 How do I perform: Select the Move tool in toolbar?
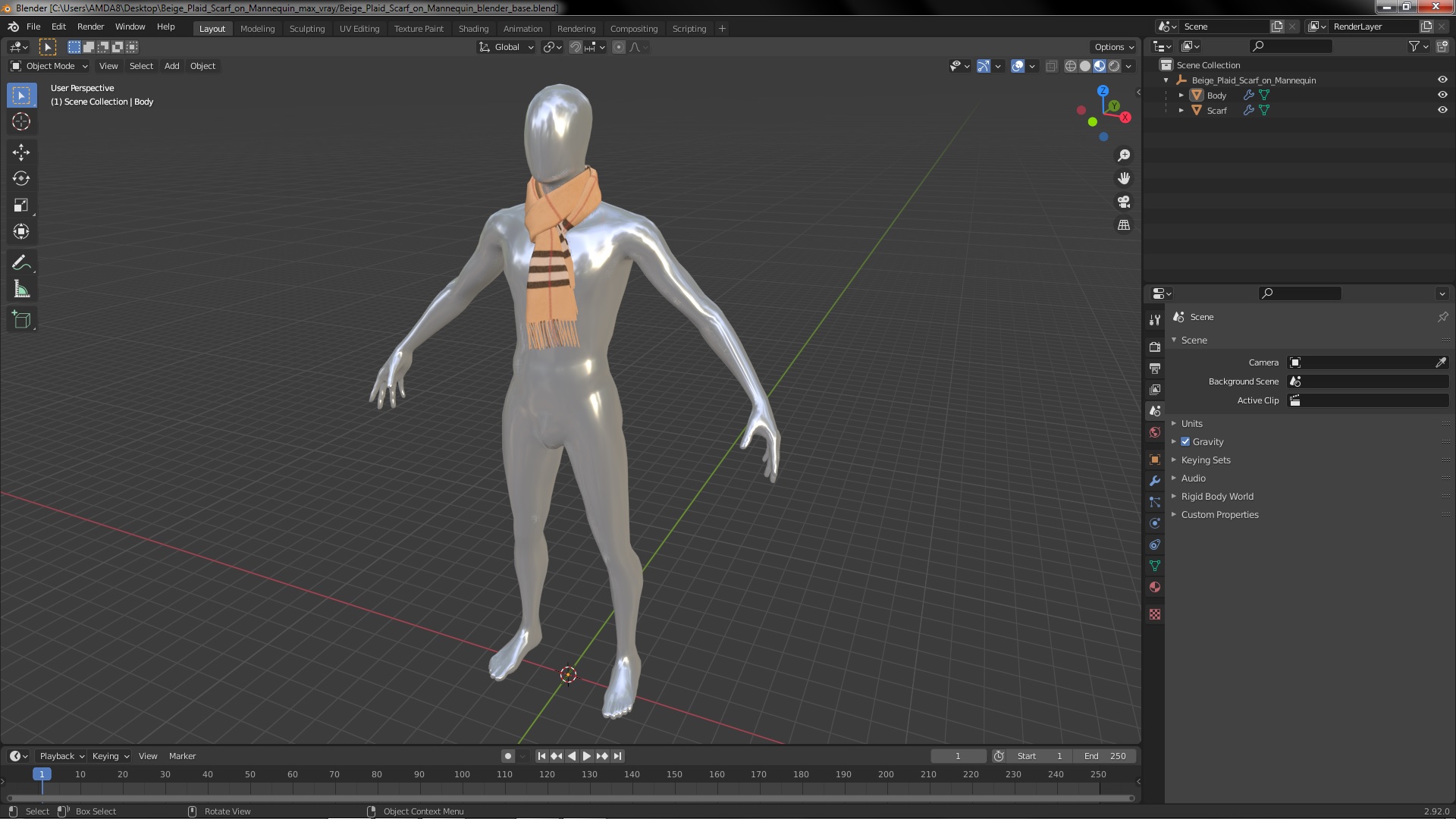tap(21, 152)
